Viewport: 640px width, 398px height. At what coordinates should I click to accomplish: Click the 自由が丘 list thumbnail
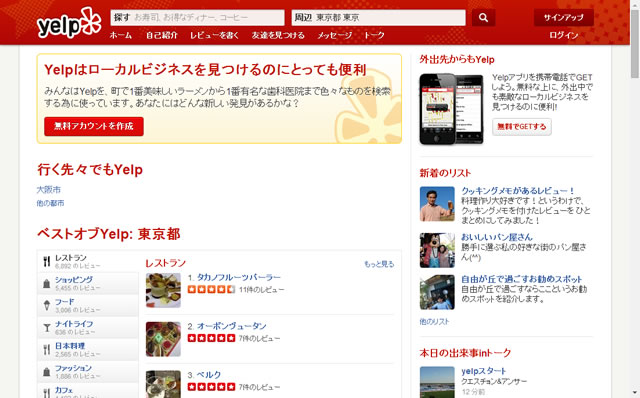[437, 292]
